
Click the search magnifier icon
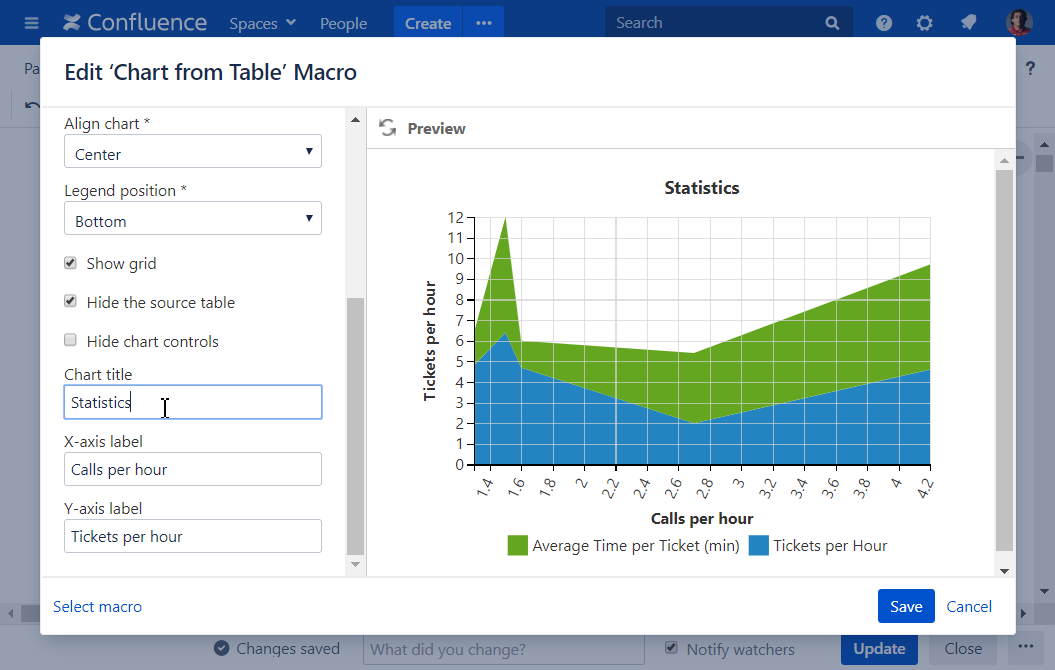(832, 23)
